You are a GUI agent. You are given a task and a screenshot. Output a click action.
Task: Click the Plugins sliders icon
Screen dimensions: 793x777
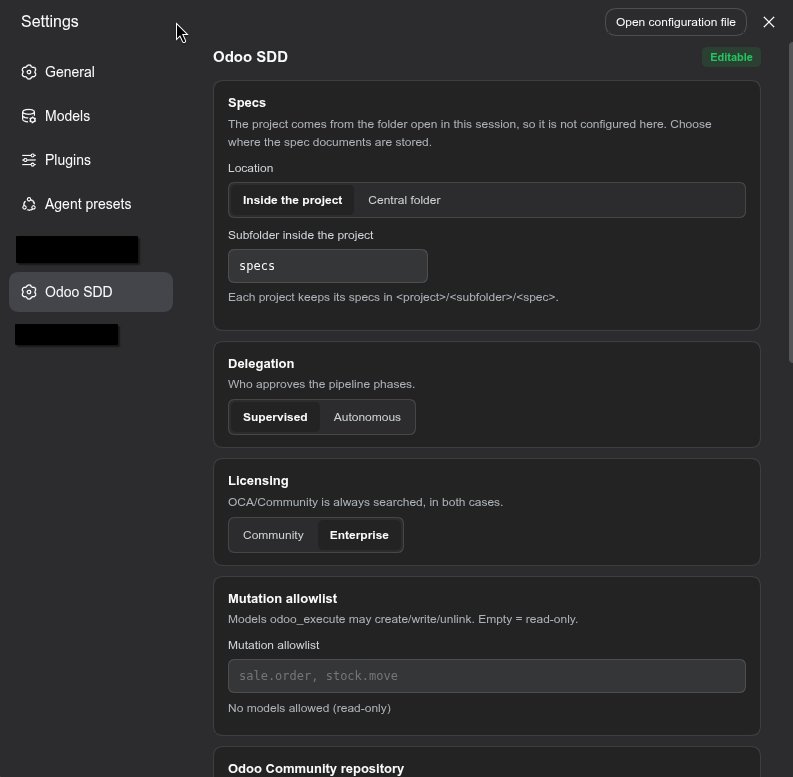[x=29, y=160]
